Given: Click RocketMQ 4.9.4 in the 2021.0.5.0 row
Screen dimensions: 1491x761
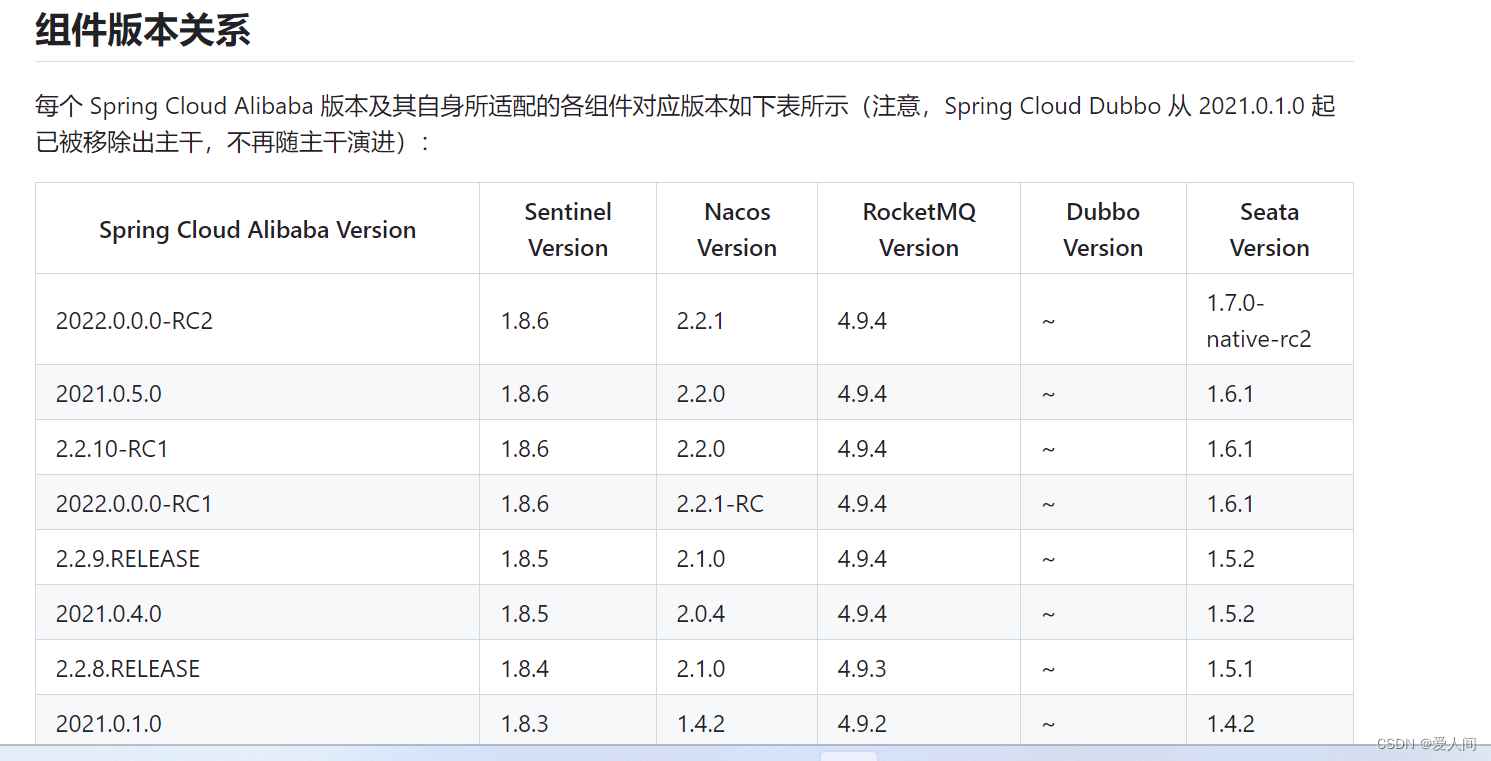Looking at the screenshot, I should click(x=919, y=393).
